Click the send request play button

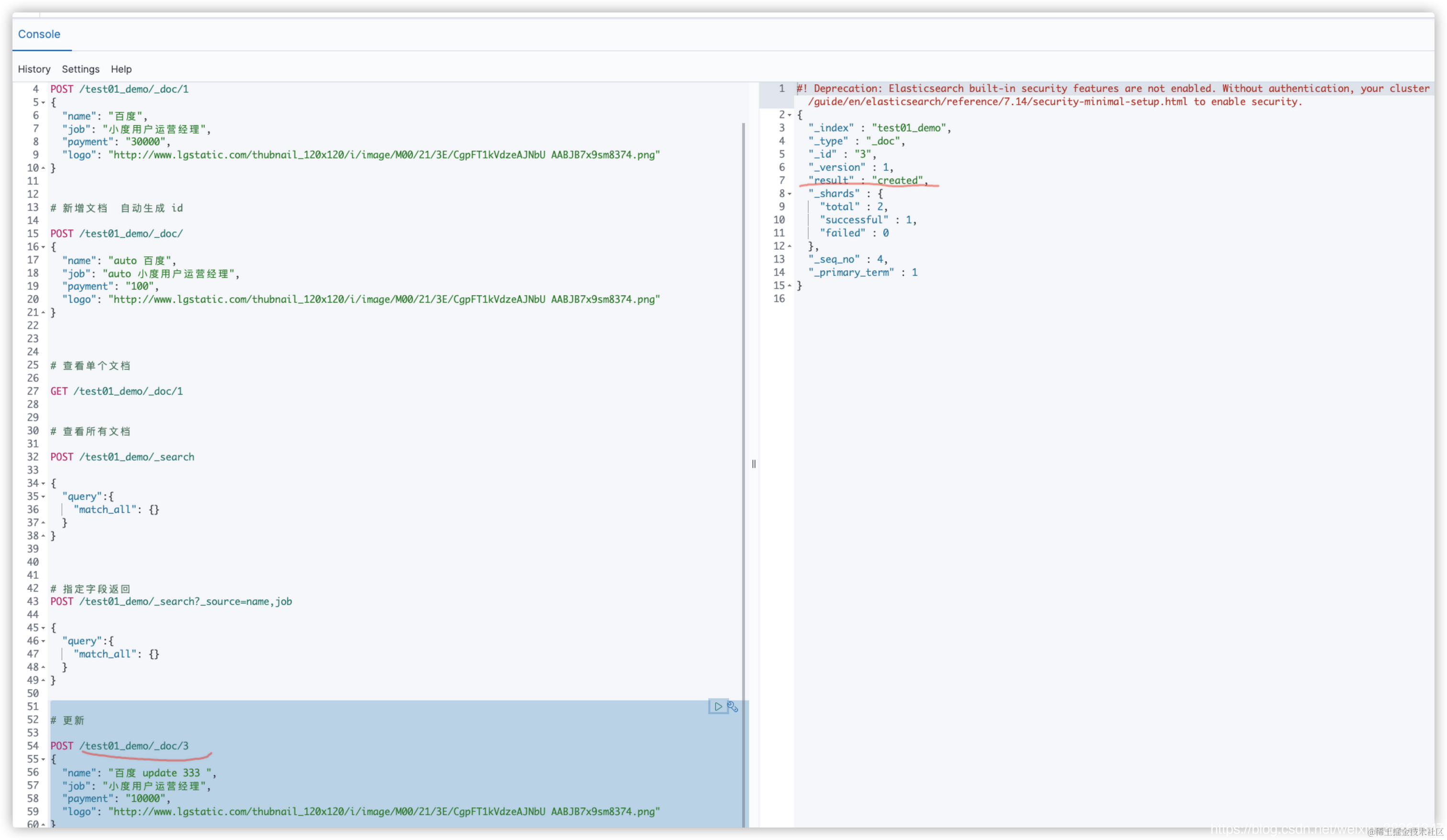(718, 706)
